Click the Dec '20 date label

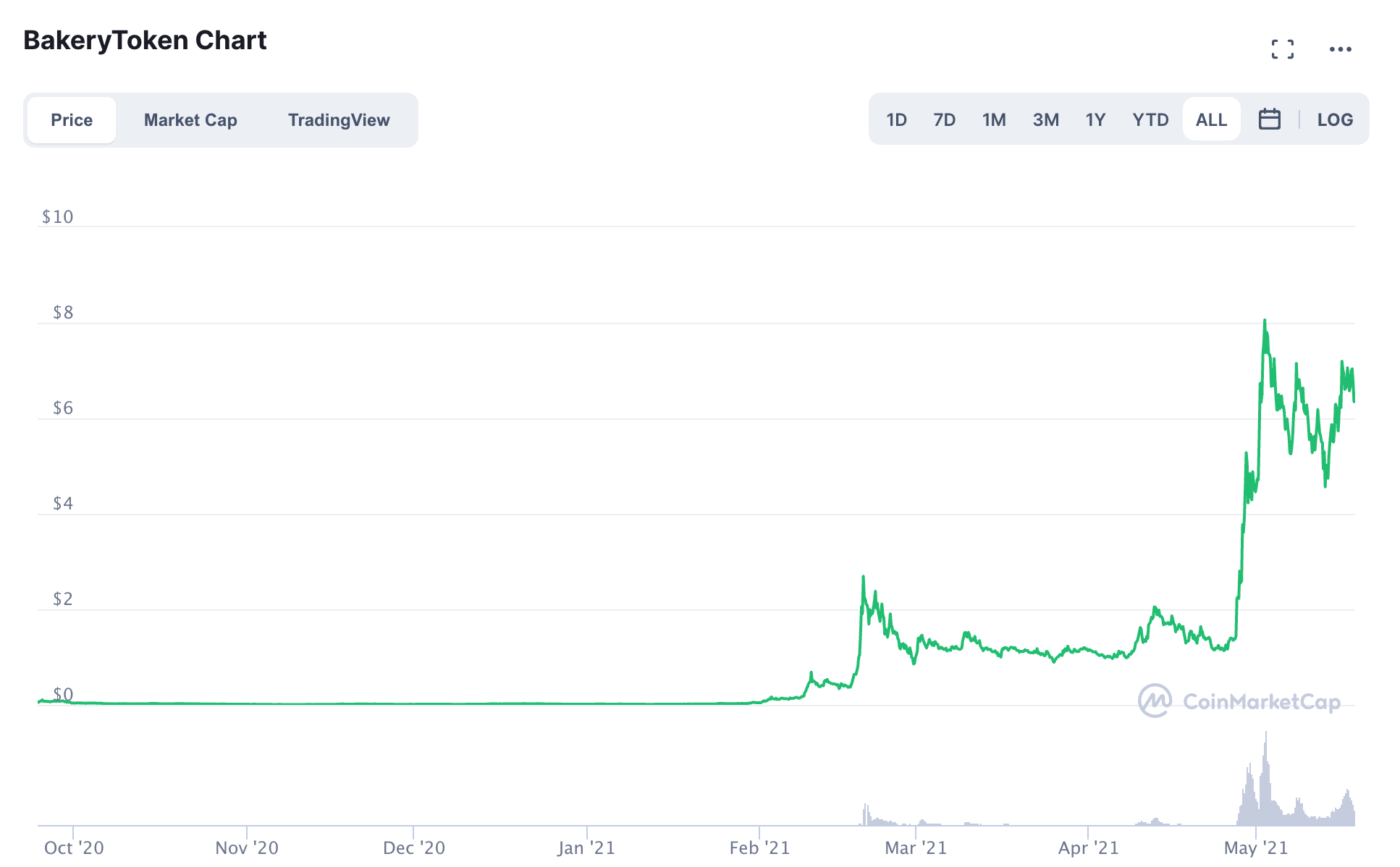click(x=414, y=847)
